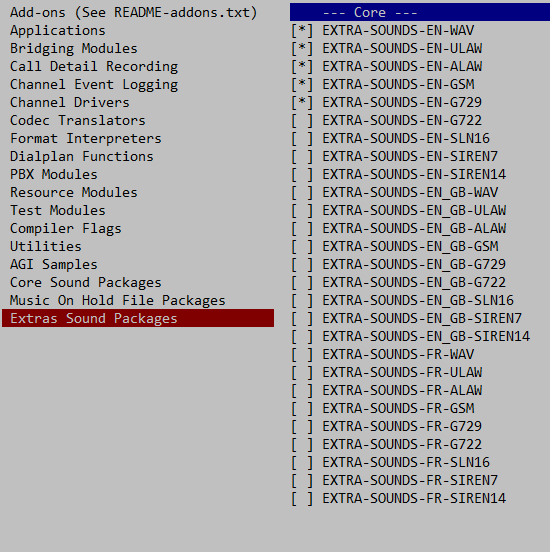Select Call Detail Recording menu
The image size is (550, 552).
[94, 67]
